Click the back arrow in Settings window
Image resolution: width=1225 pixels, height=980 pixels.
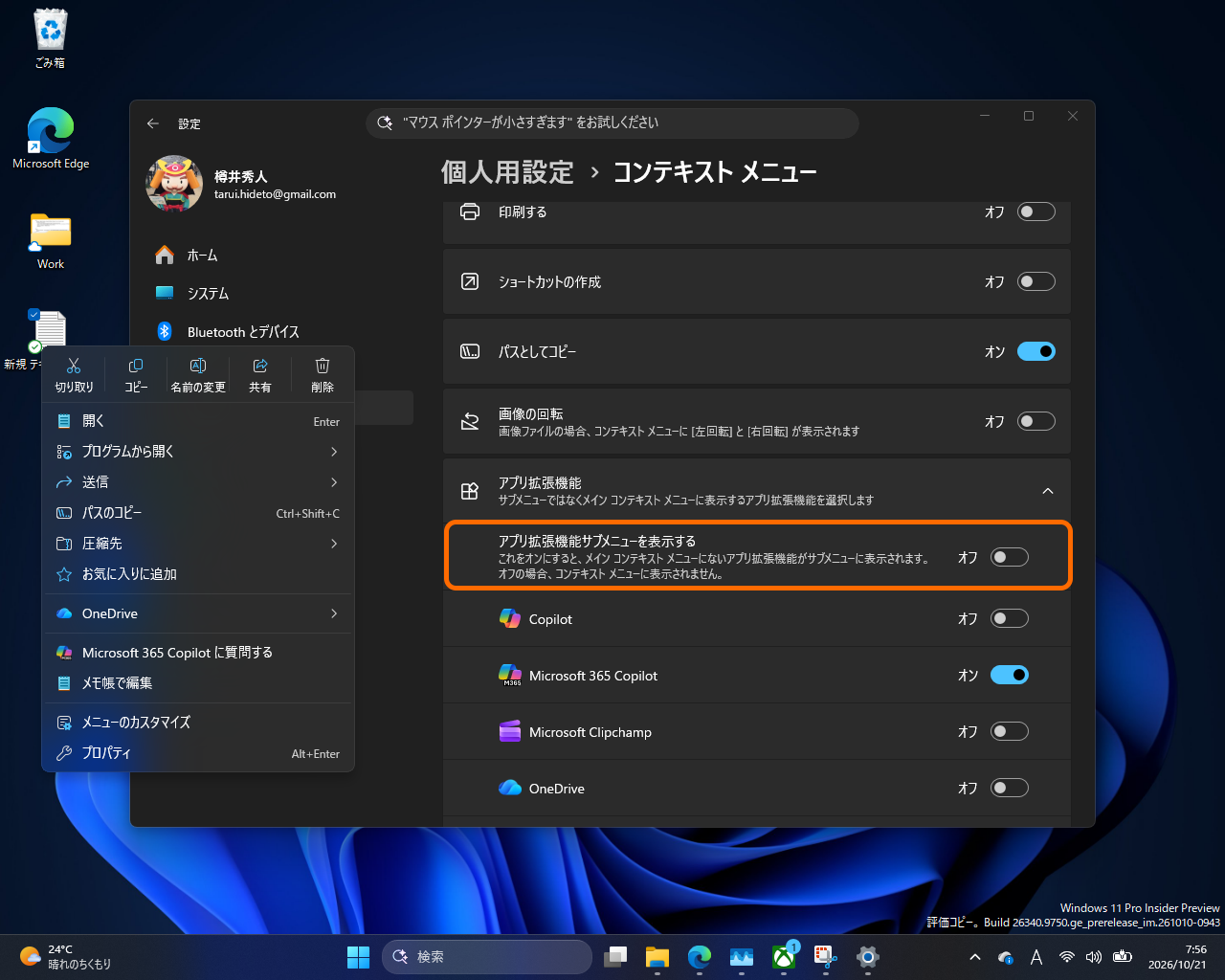tap(152, 123)
